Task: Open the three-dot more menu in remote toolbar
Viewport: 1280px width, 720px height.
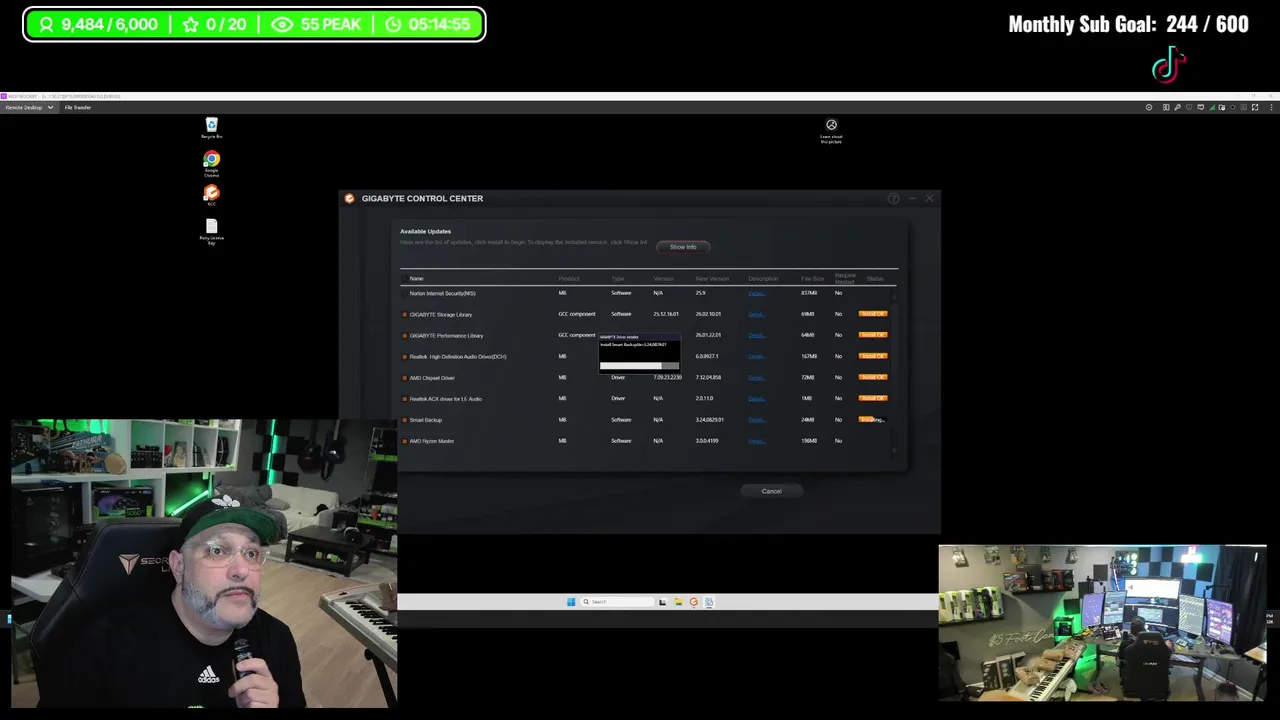Action: (x=1271, y=107)
